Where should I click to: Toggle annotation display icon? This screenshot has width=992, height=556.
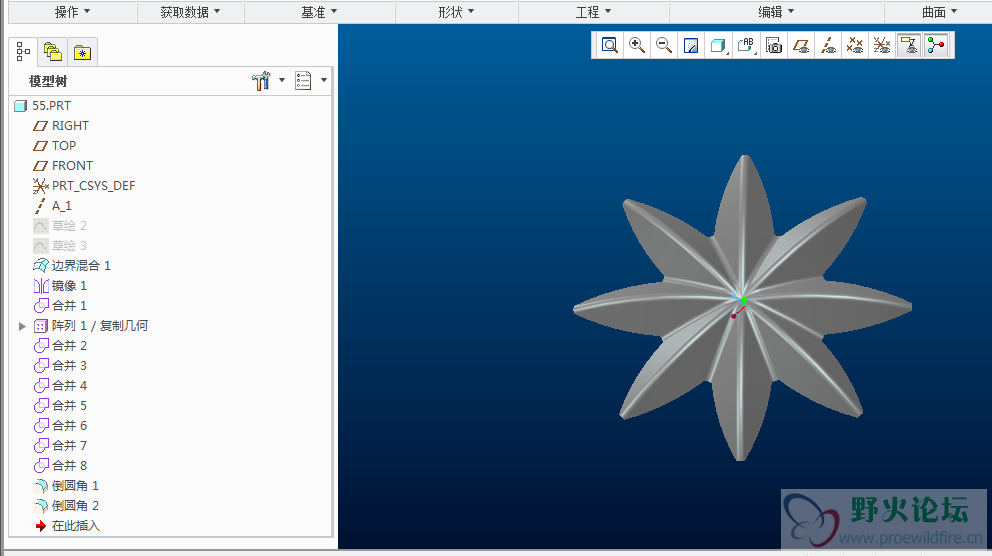tap(909, 45)
